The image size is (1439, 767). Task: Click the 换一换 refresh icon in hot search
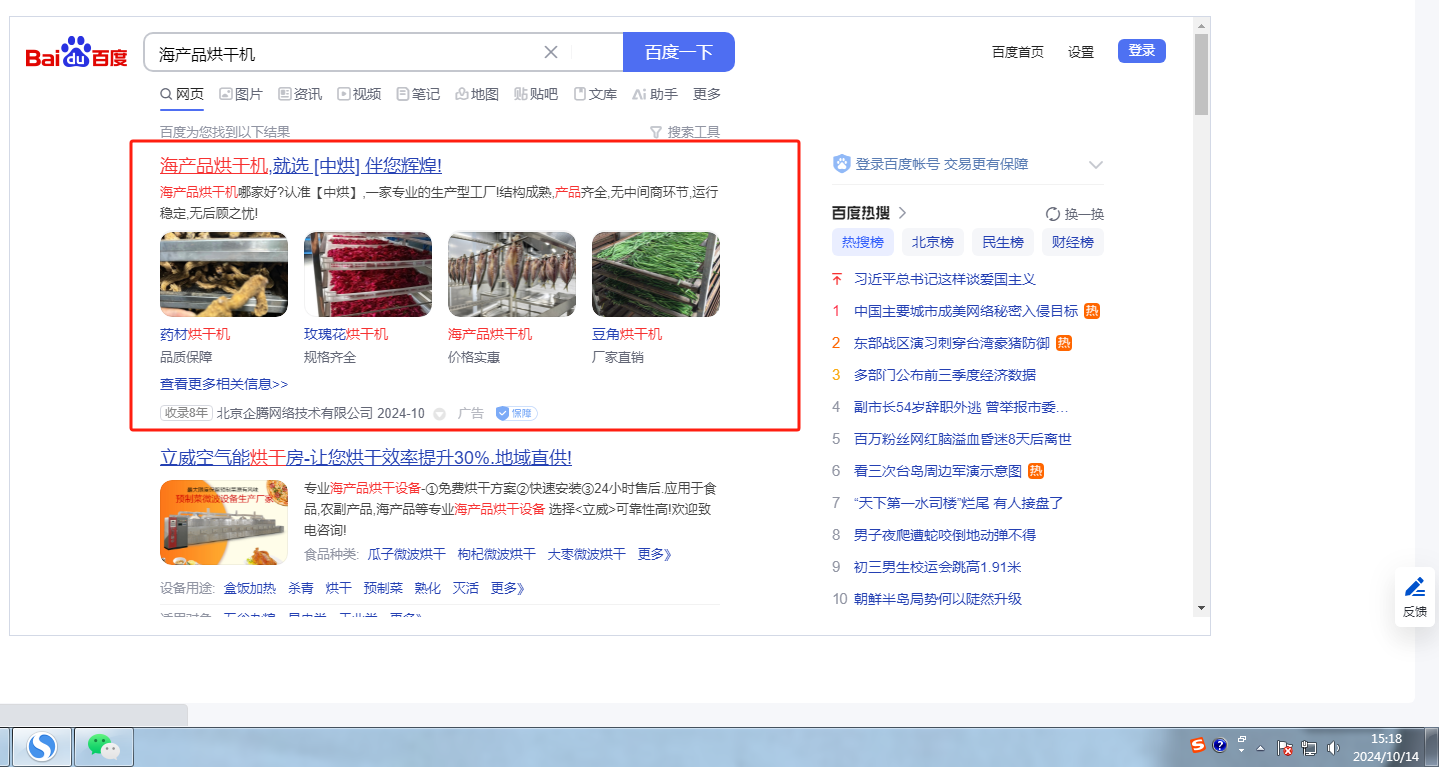(1052, 214)
